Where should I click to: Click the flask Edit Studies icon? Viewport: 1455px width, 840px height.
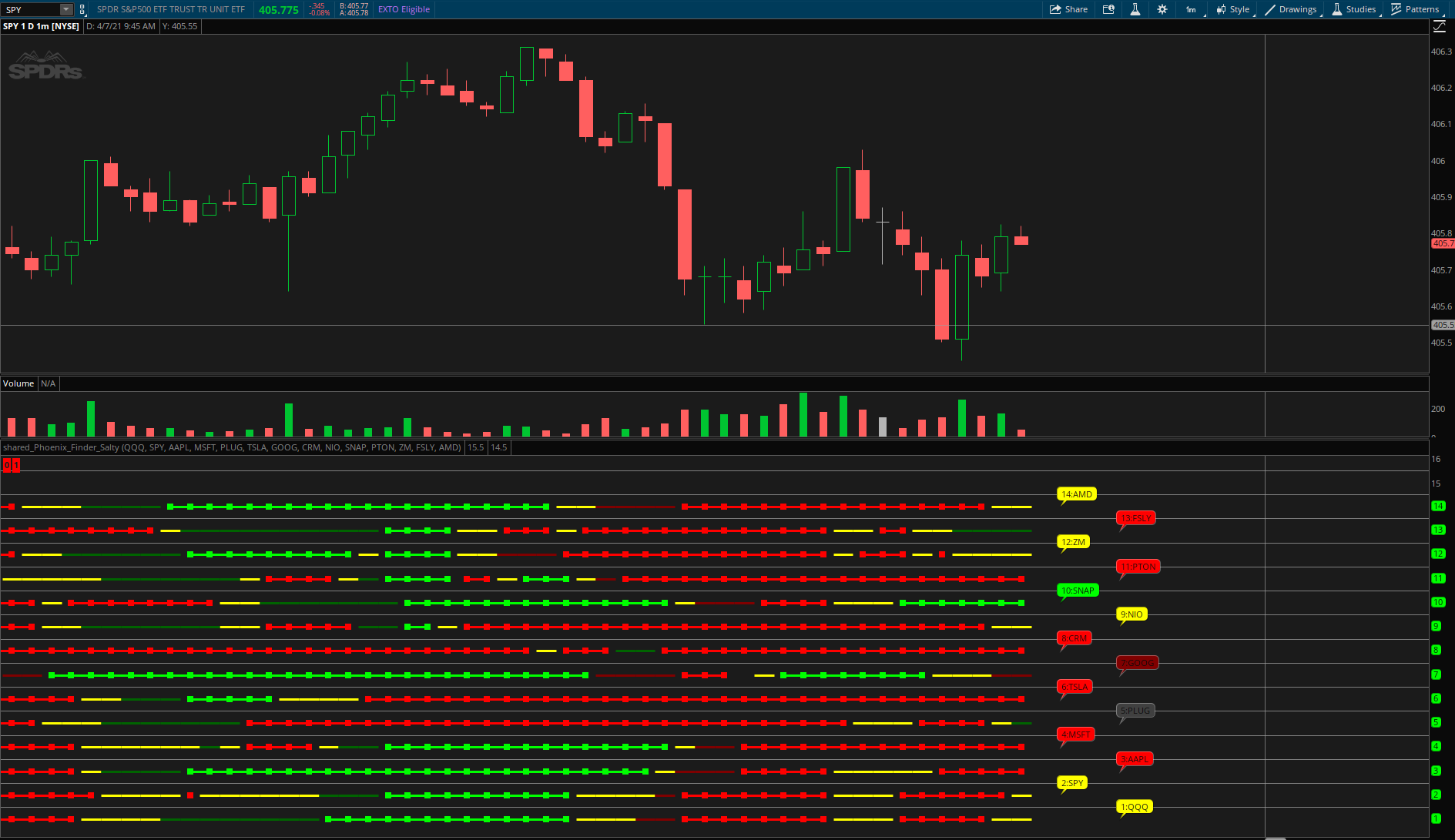point(1135,9)
